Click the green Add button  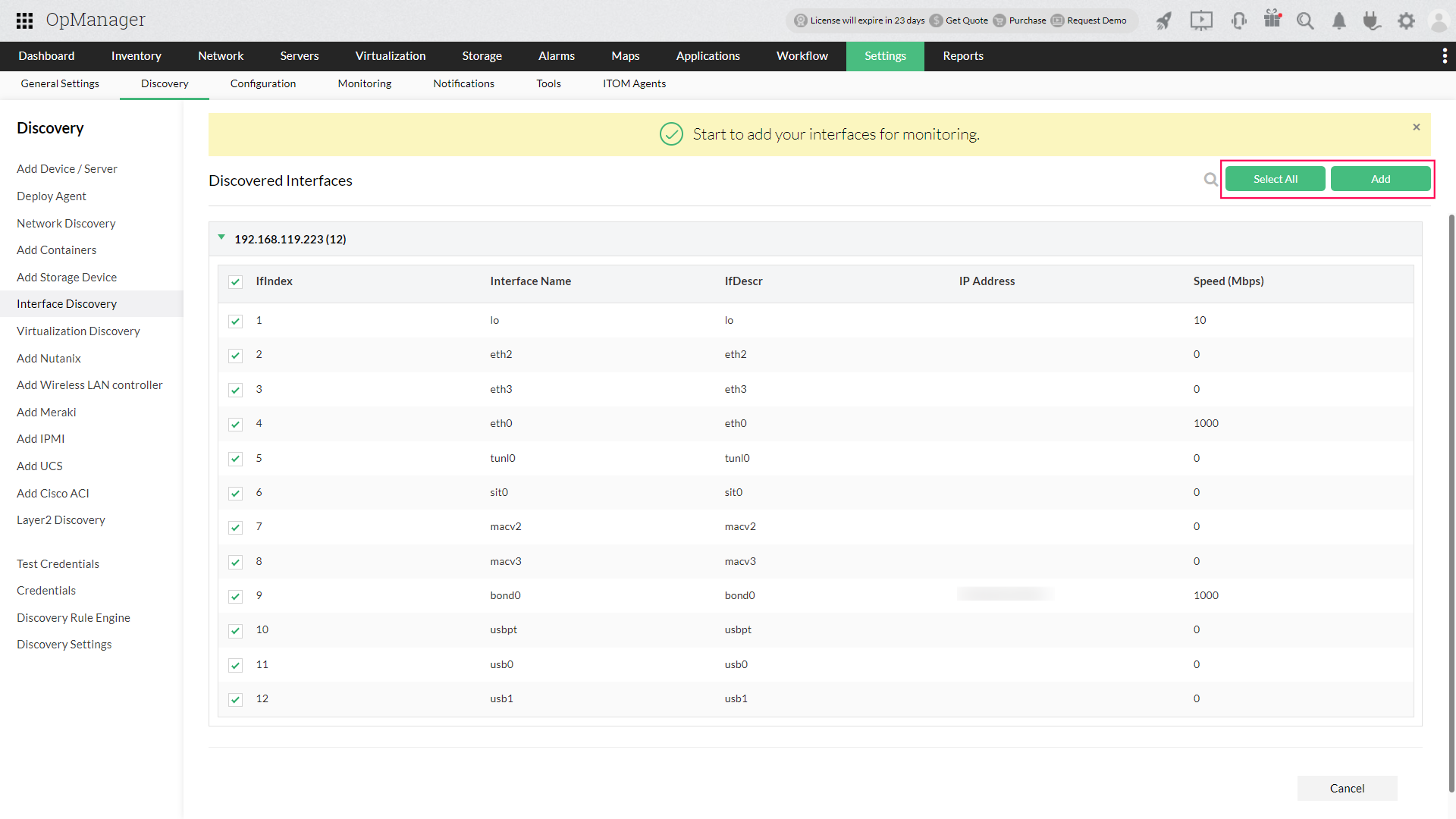coord(1380,179)
